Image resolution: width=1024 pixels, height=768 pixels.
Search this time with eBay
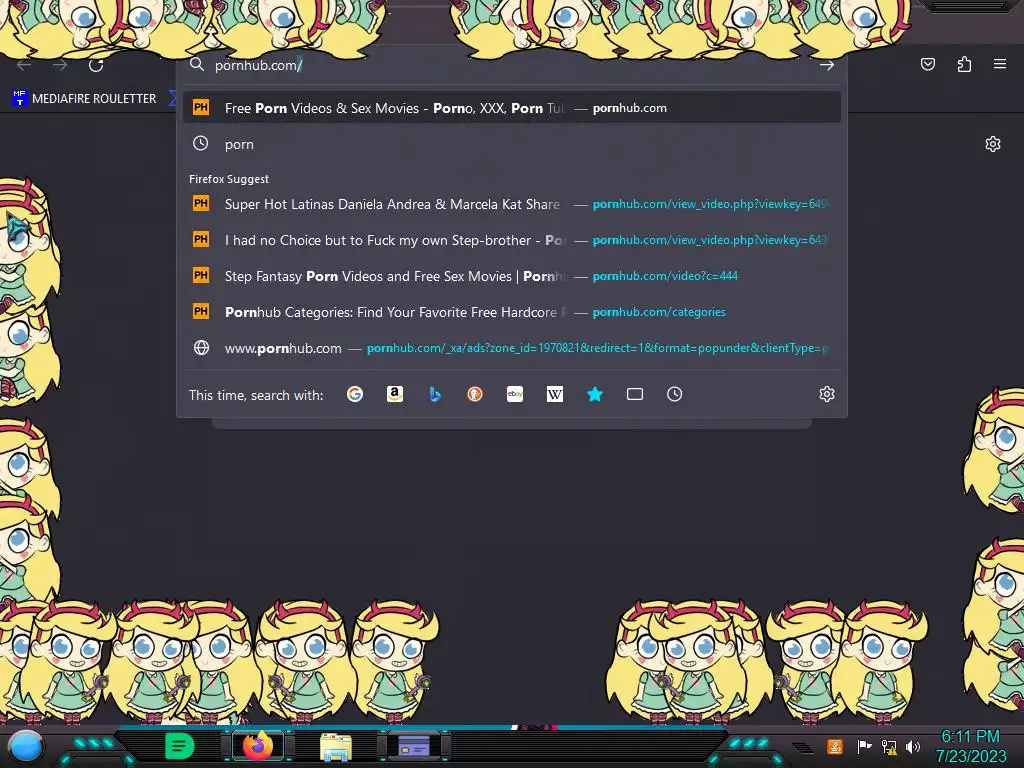point(515,394)
